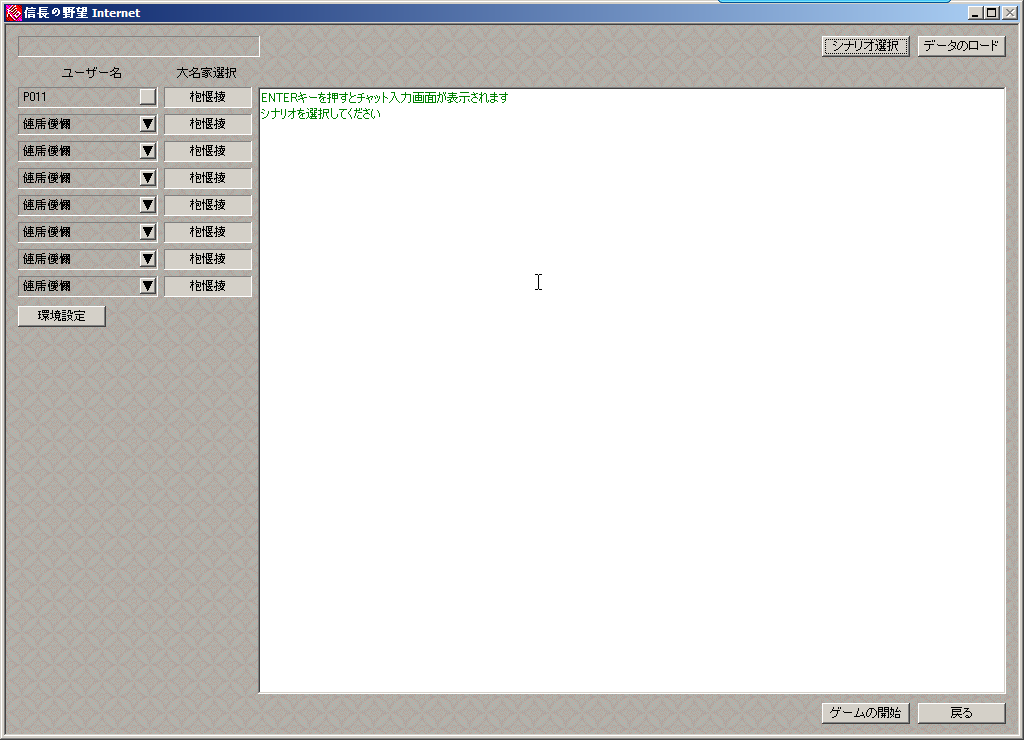Viewport: 1024px width, 740px height.
Task: Expand the third user row dropdown
Action: [148, 151]
